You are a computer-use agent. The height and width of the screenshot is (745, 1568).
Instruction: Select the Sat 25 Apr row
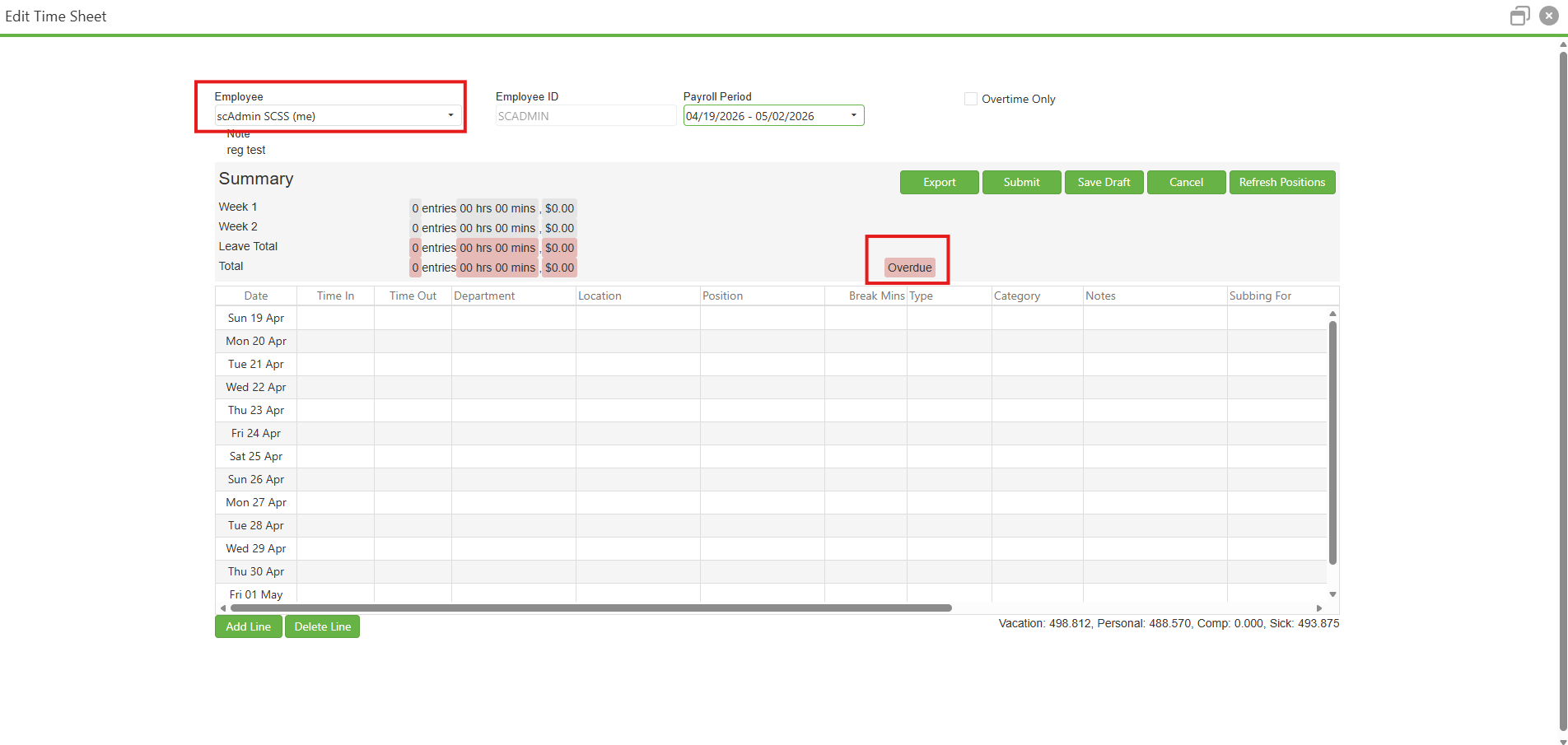point(771,456)
